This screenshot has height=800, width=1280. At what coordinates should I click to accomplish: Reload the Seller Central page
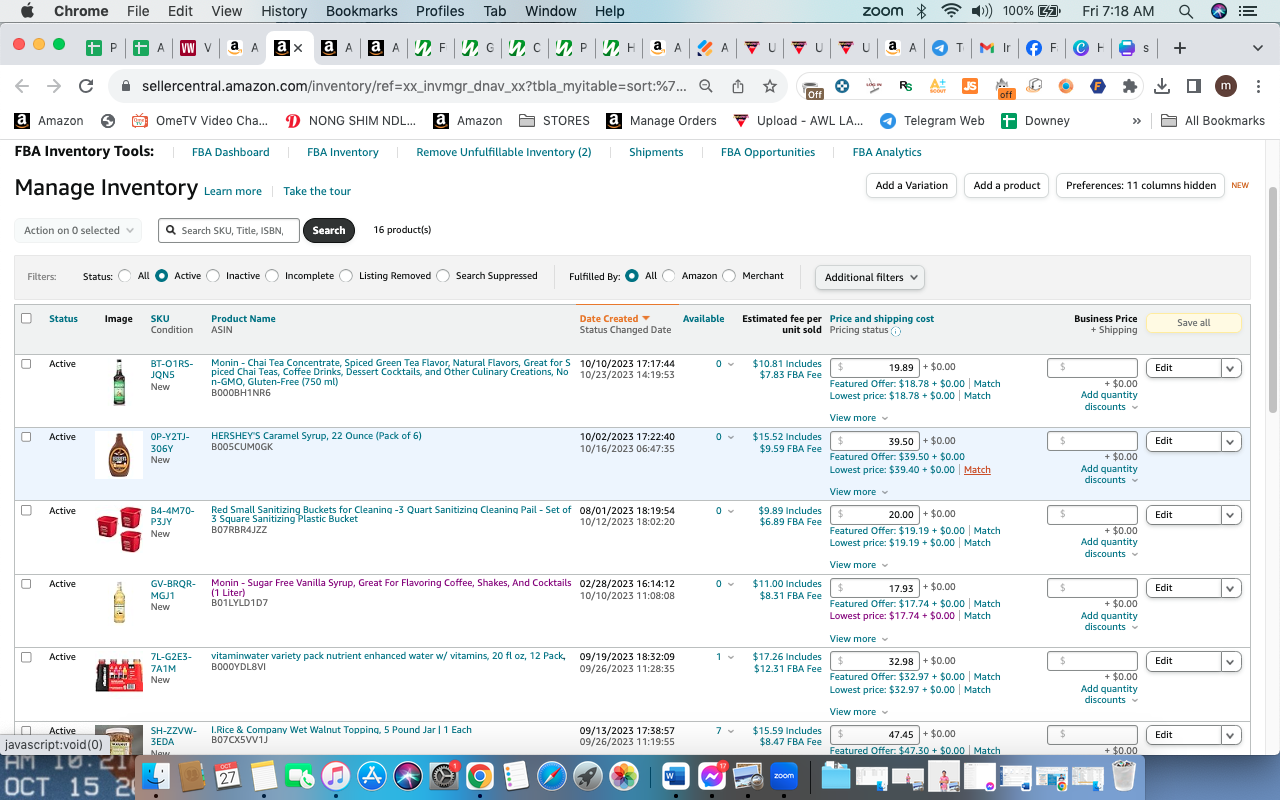click(x=86, y=86)
